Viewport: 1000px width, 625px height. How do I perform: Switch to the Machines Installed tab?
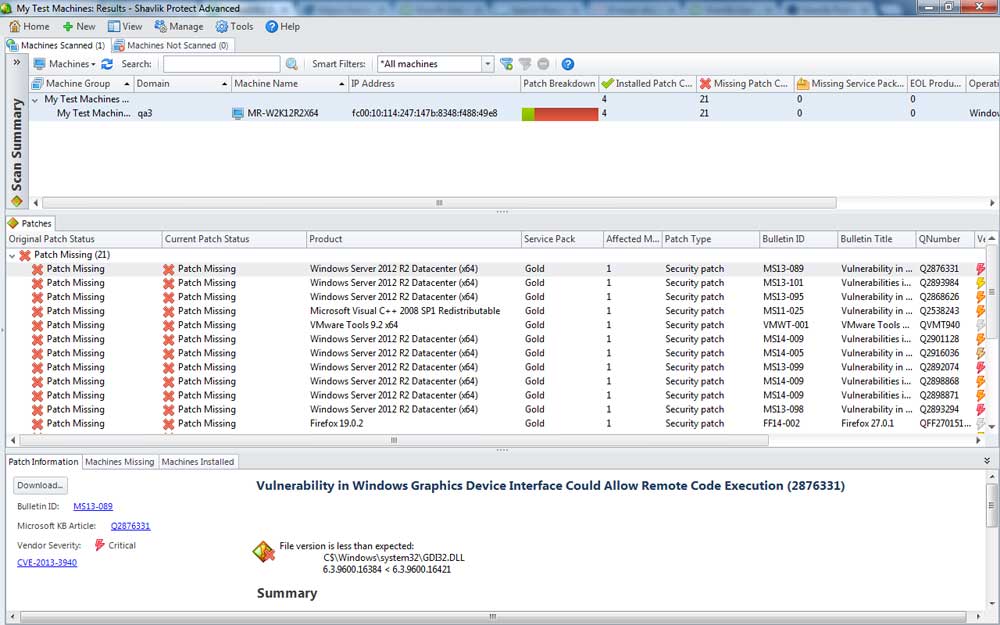(x=198, y=462)
